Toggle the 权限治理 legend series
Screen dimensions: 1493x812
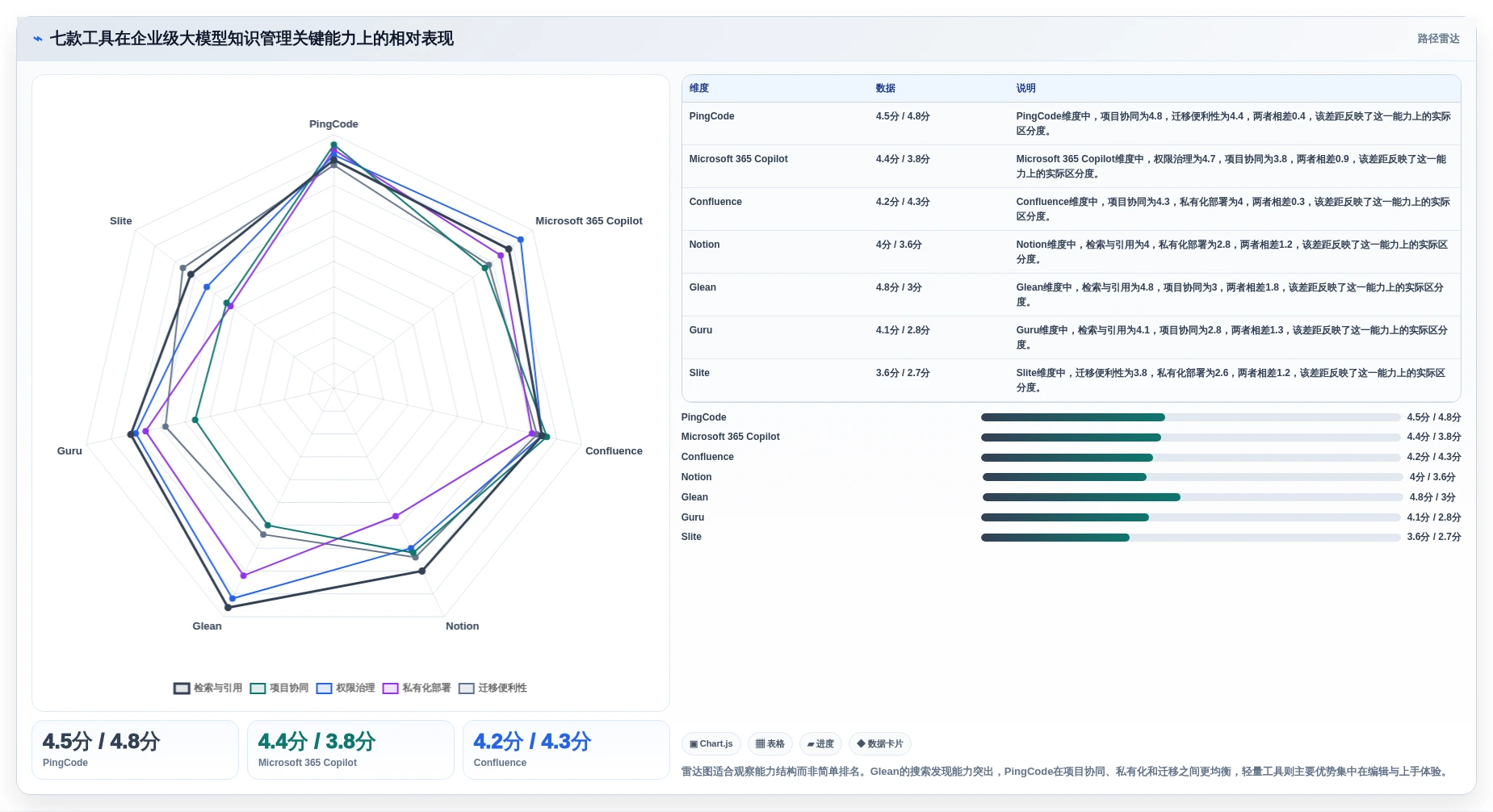(x=346, y=688)
